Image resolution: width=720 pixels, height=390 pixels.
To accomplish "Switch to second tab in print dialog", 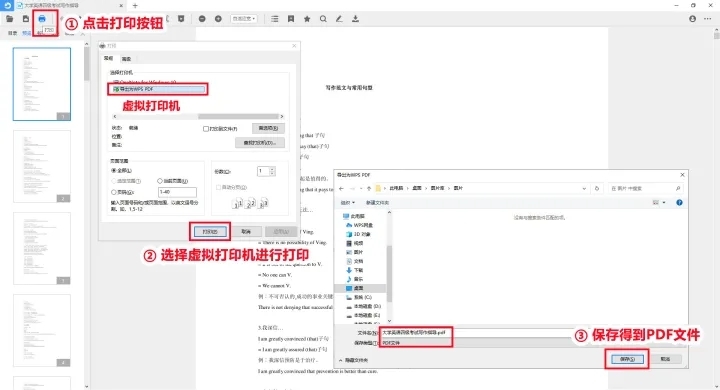I will pyautogui.click(x=126, y=59).
